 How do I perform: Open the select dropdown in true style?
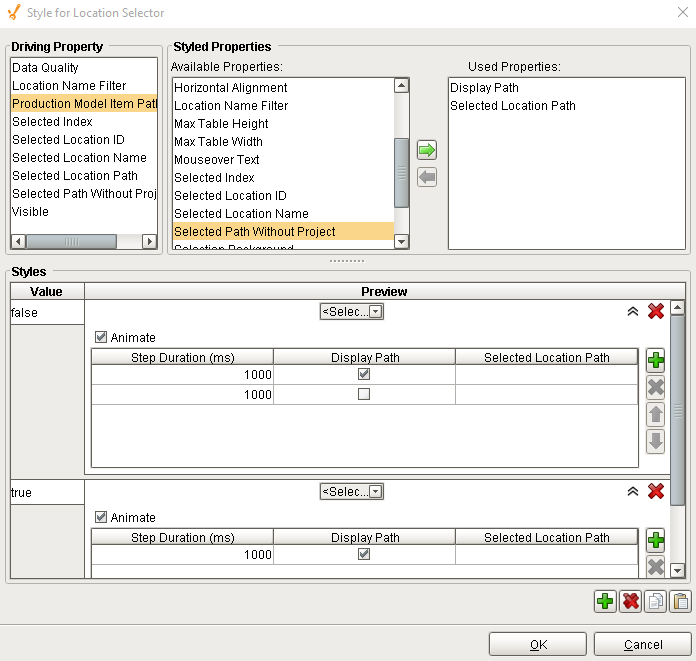pyautogui.click(x=352, y=491)
